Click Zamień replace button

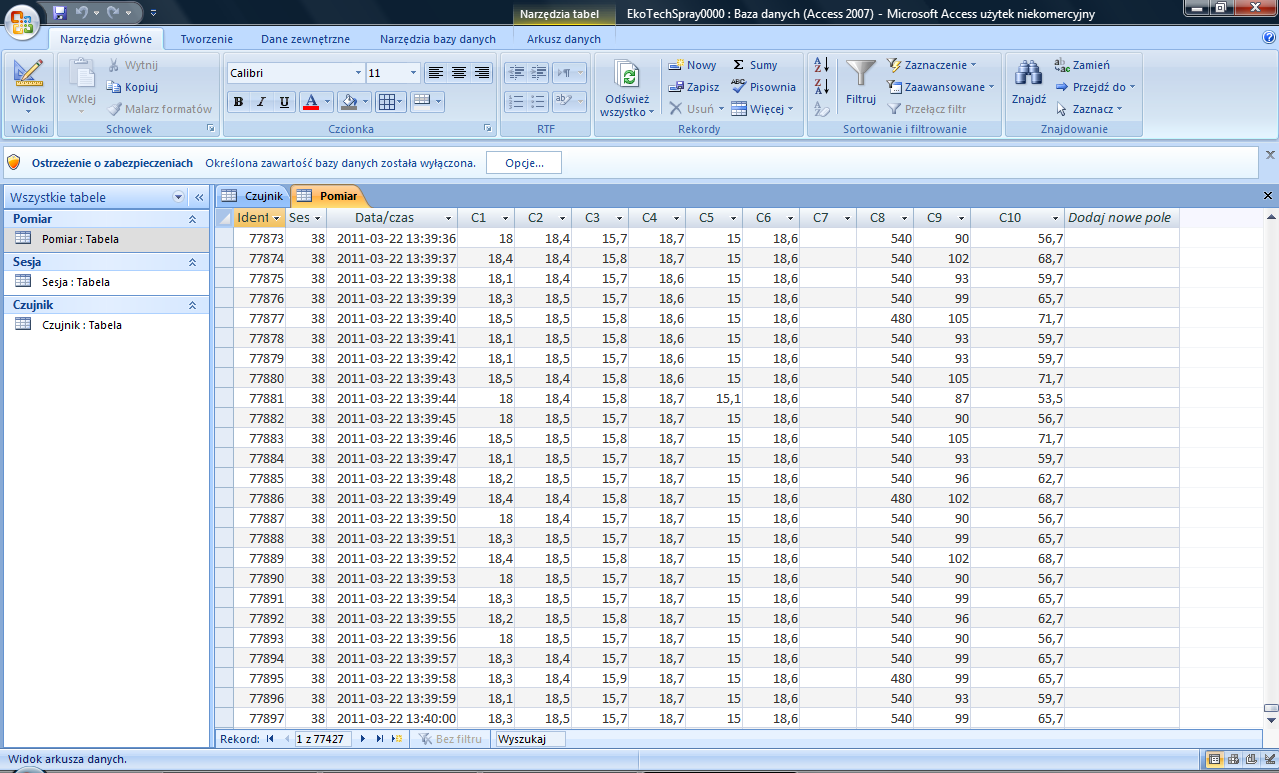coord(1082,65)
